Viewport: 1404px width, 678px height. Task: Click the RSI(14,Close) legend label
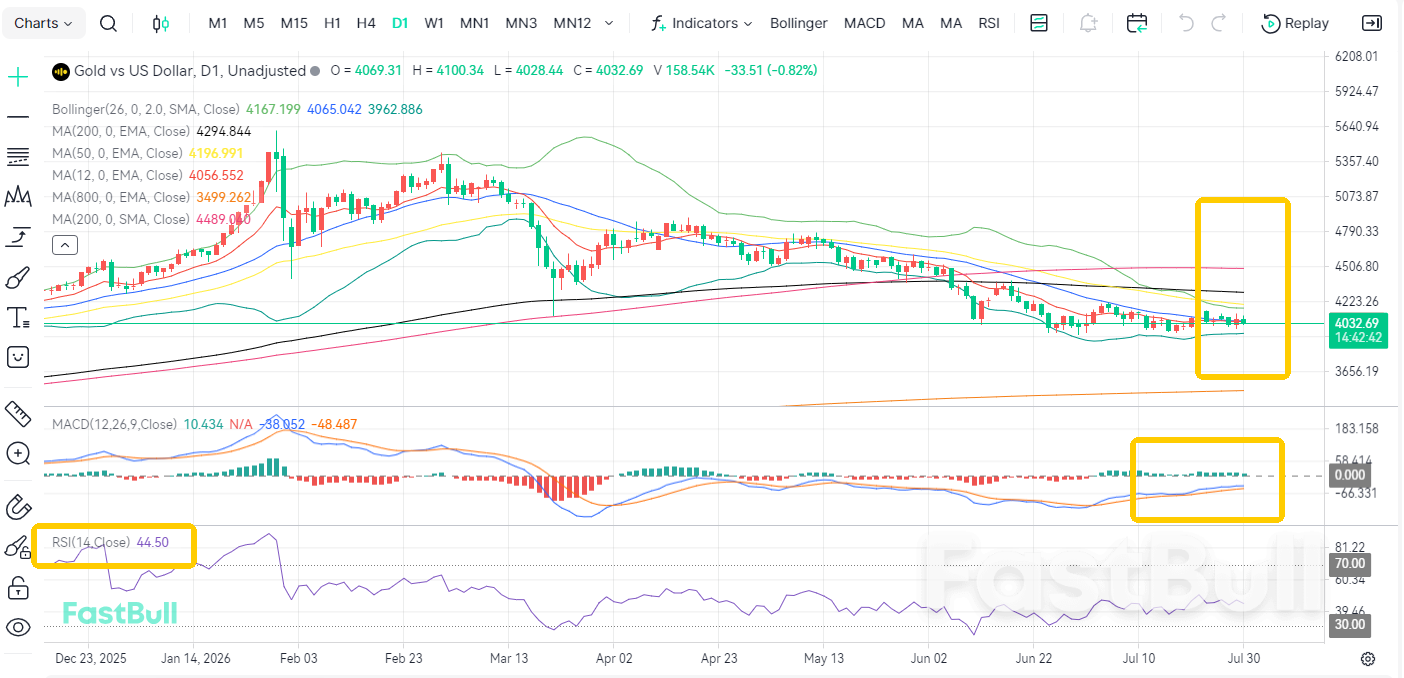point(91,542)
